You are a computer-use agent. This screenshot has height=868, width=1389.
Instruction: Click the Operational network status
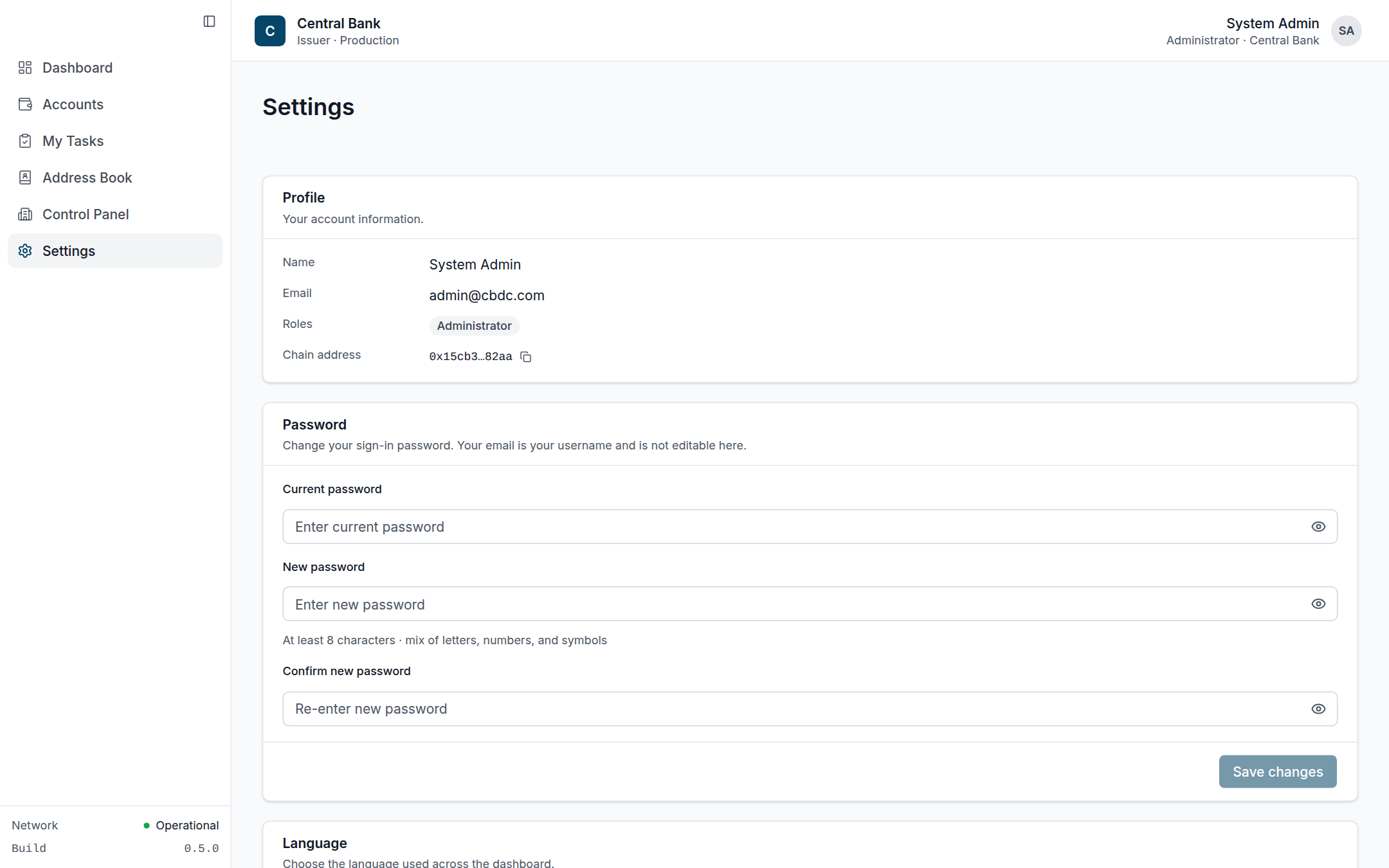click(187, 825)
